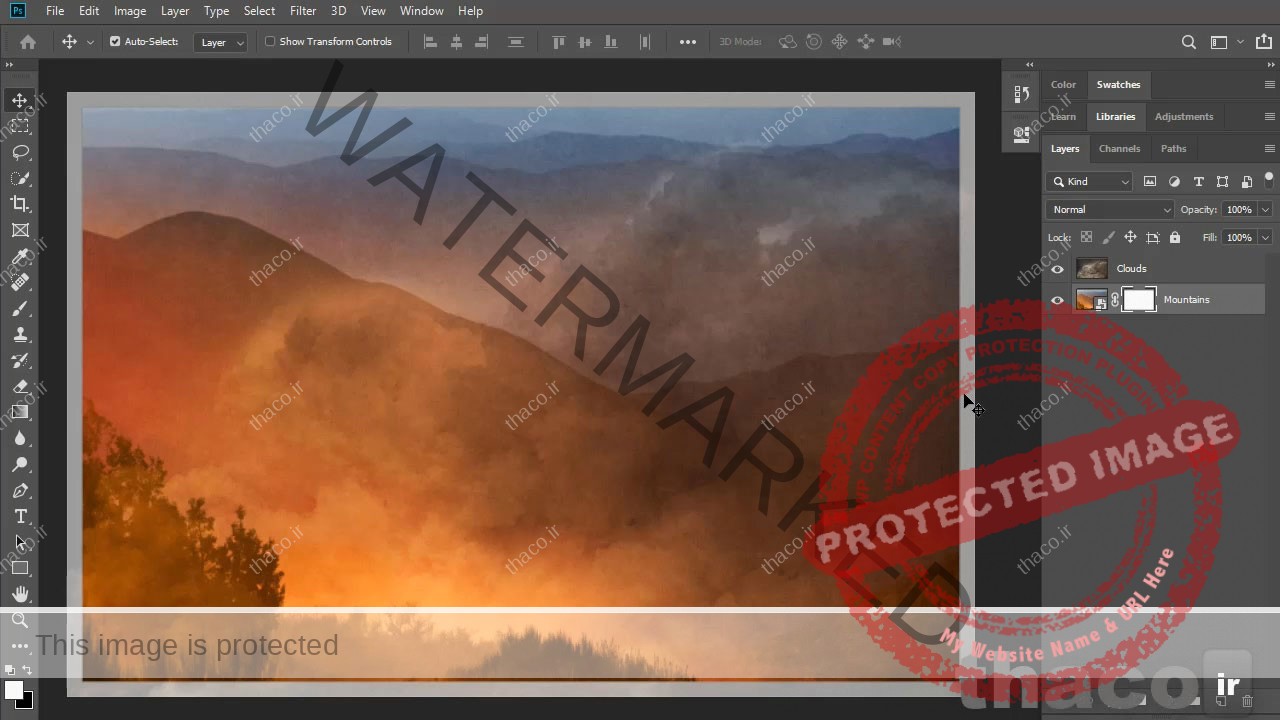Select the Eraser tool

(20, 387)
